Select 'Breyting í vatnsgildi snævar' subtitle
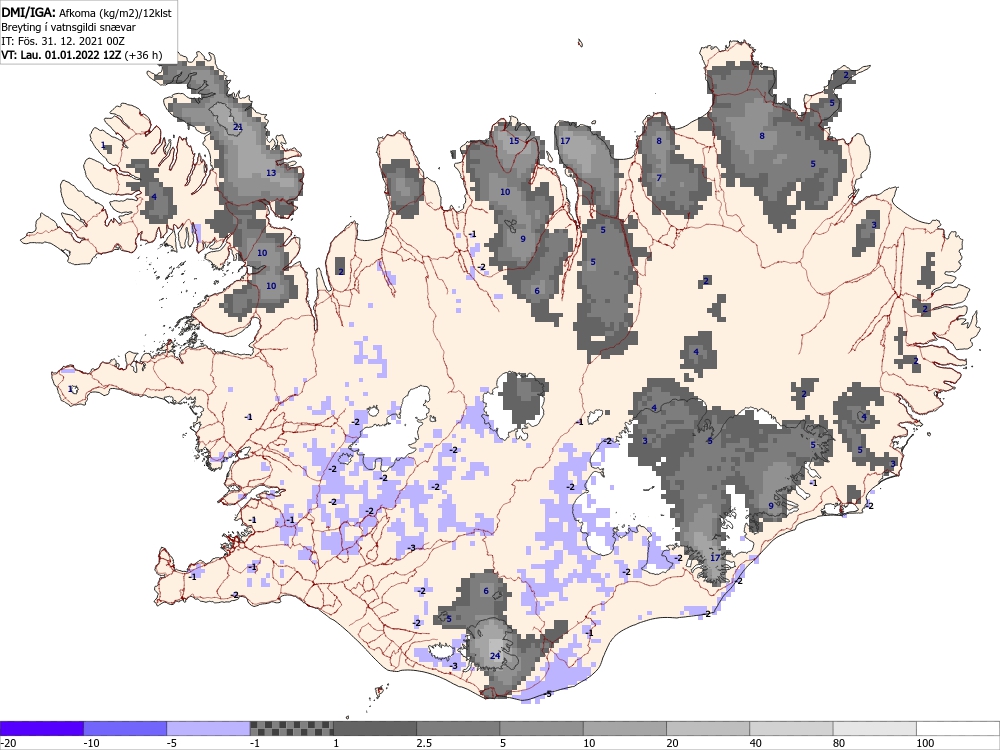The width and height of the screenshot is (1000, 750). (68, 27)
